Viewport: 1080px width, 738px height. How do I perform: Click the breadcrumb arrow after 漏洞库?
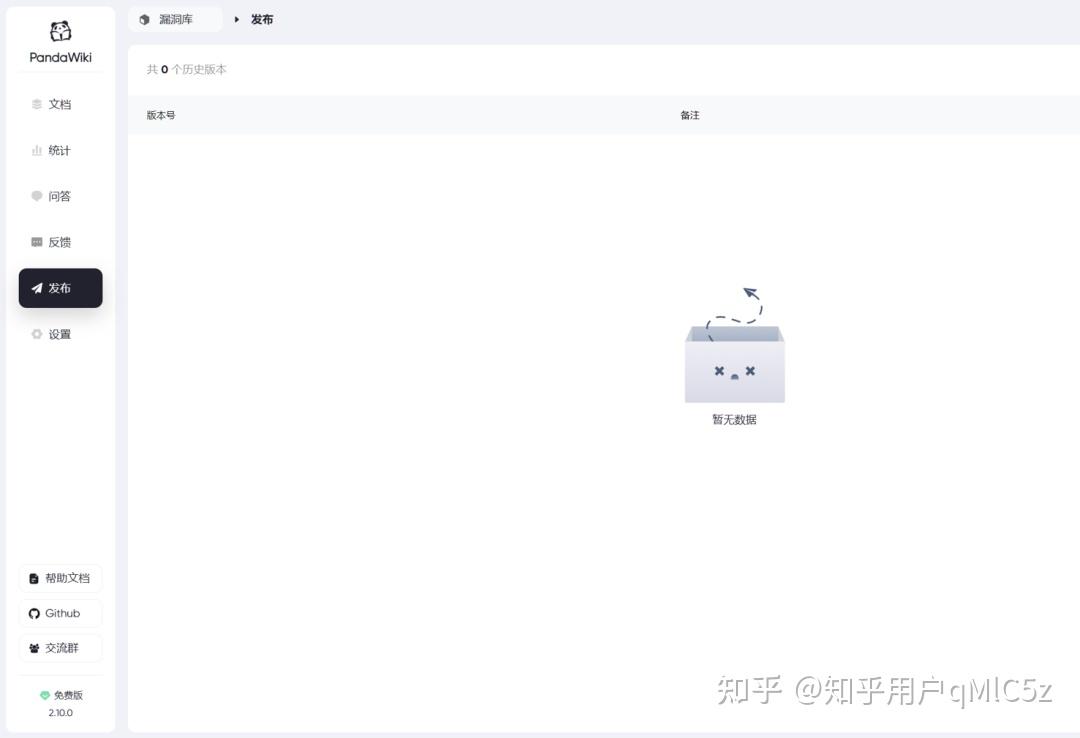(x=237, y=19)
